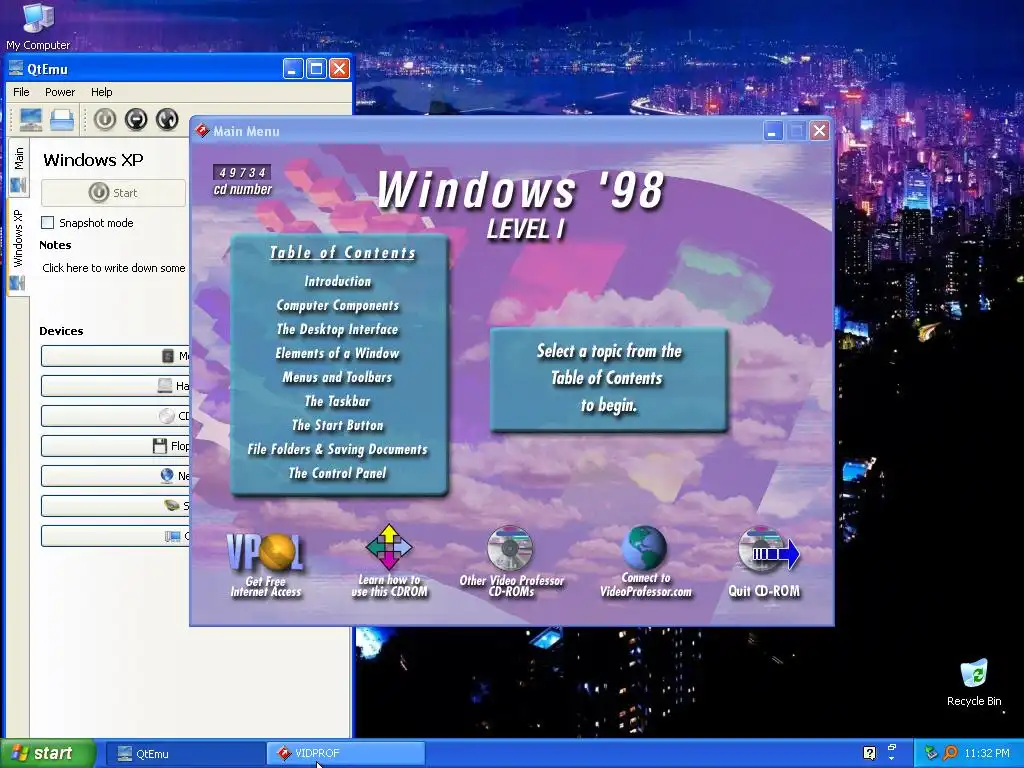Select The Desktop Interface topic

pos(338,329)
